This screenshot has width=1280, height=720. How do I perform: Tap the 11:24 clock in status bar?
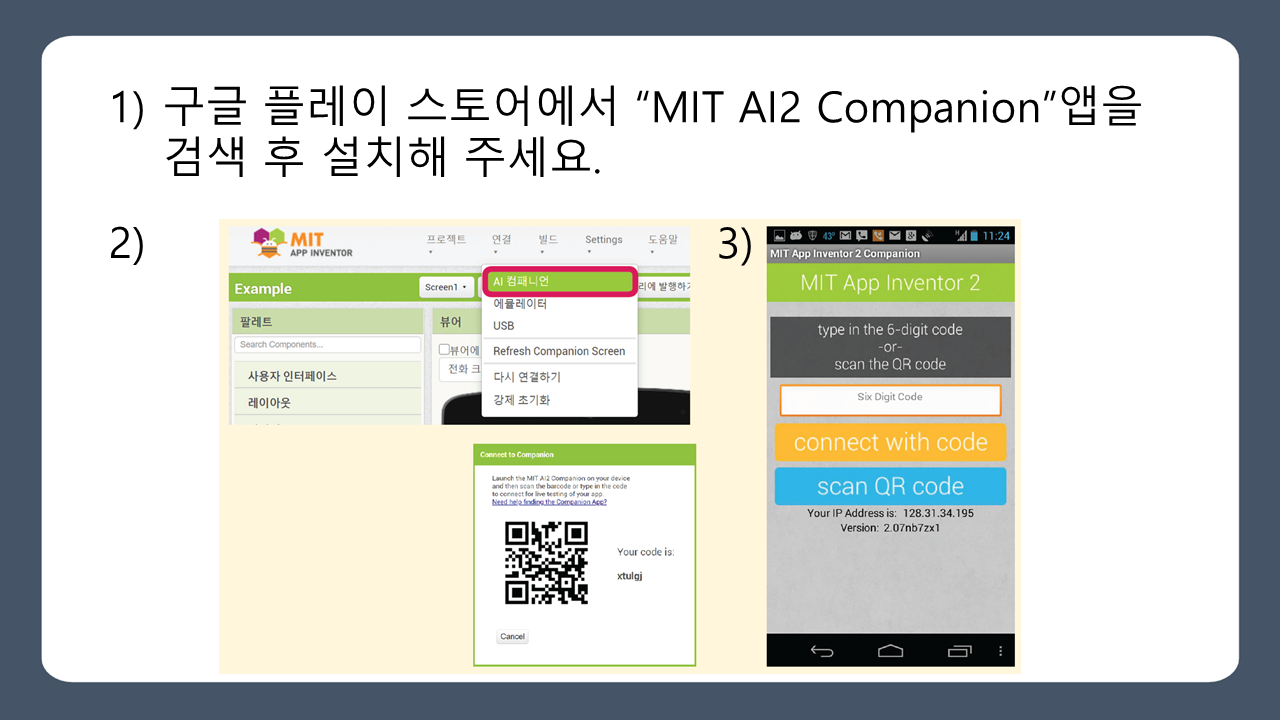(996, 236)
